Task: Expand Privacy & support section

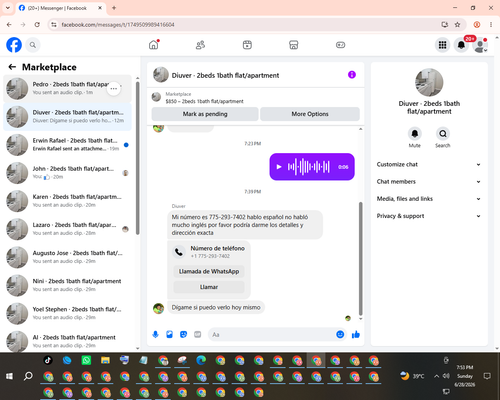Action: click(x=429, y=216)
